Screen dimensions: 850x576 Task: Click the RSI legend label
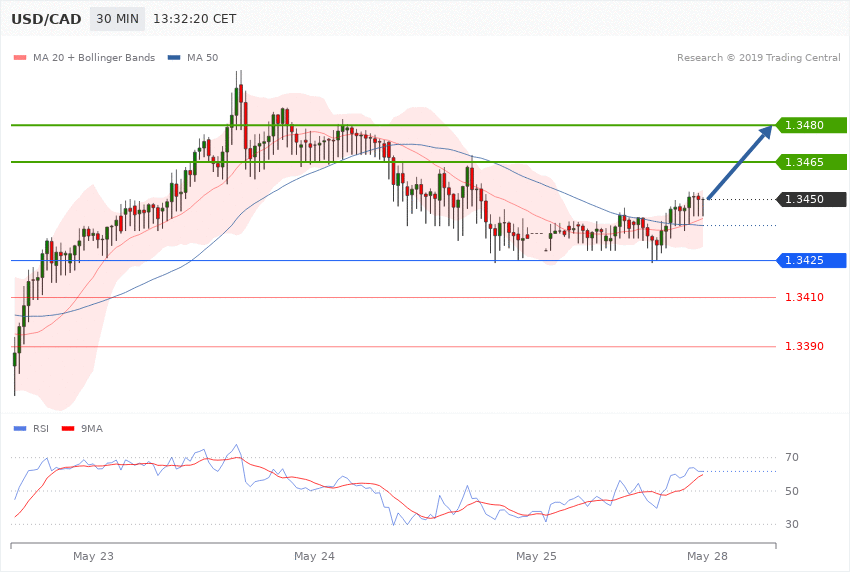coord(41,429)
